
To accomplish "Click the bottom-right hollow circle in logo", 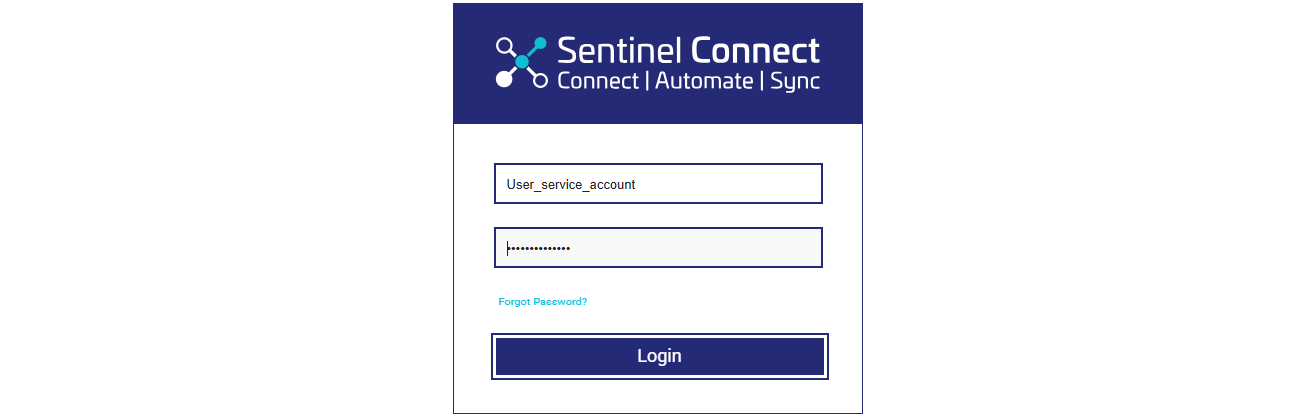I will tap(540, 81).
